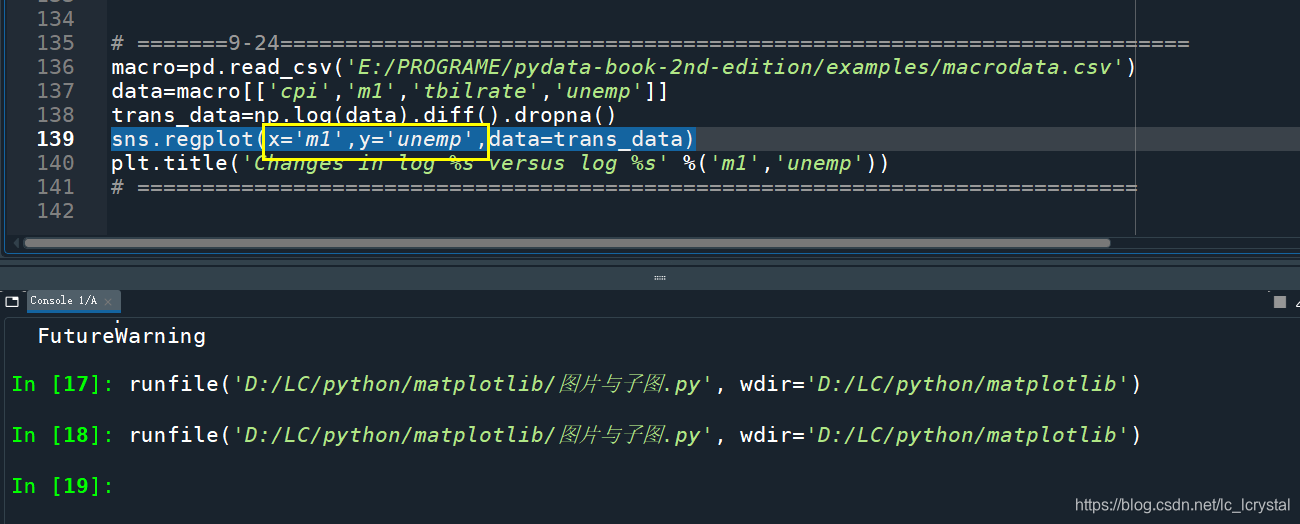Click line number 142 in the gutter
This screenshot has height=524, width=1300.
tap(55, 211)
